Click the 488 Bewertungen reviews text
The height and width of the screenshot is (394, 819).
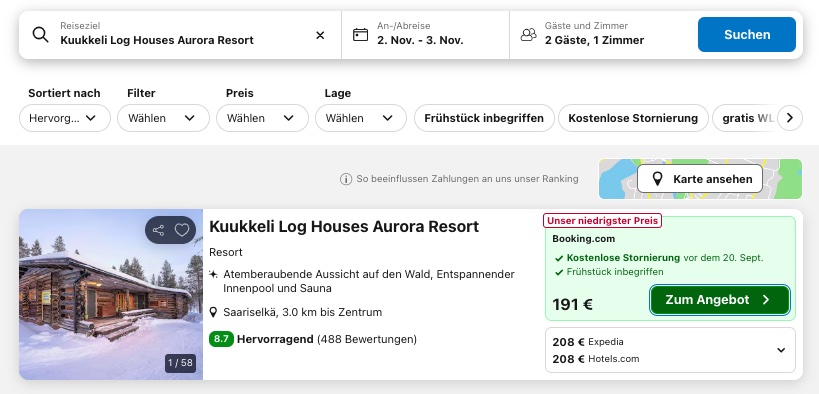(367, 340)
